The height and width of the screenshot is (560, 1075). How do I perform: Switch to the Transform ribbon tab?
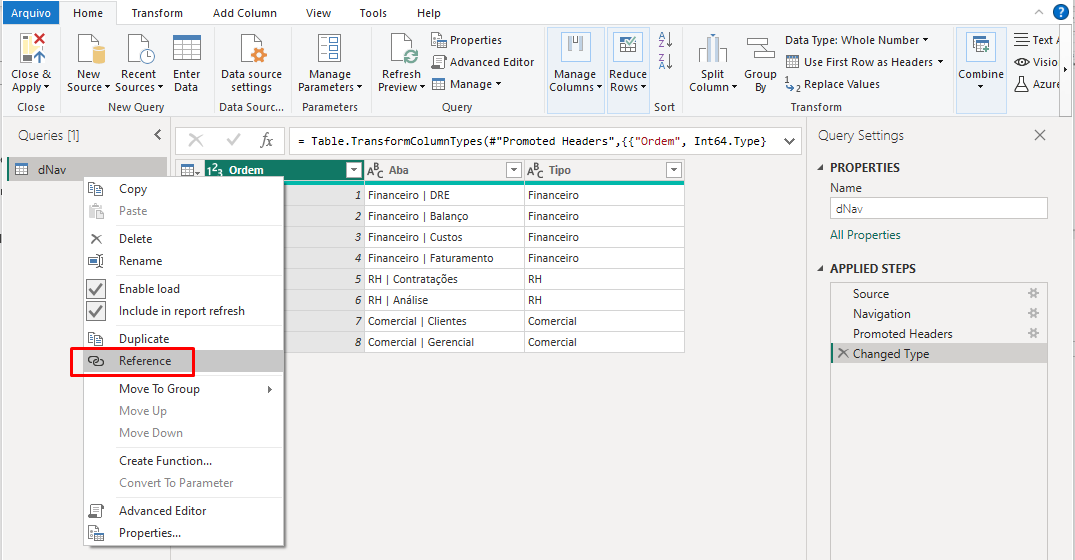coord(157,13)
